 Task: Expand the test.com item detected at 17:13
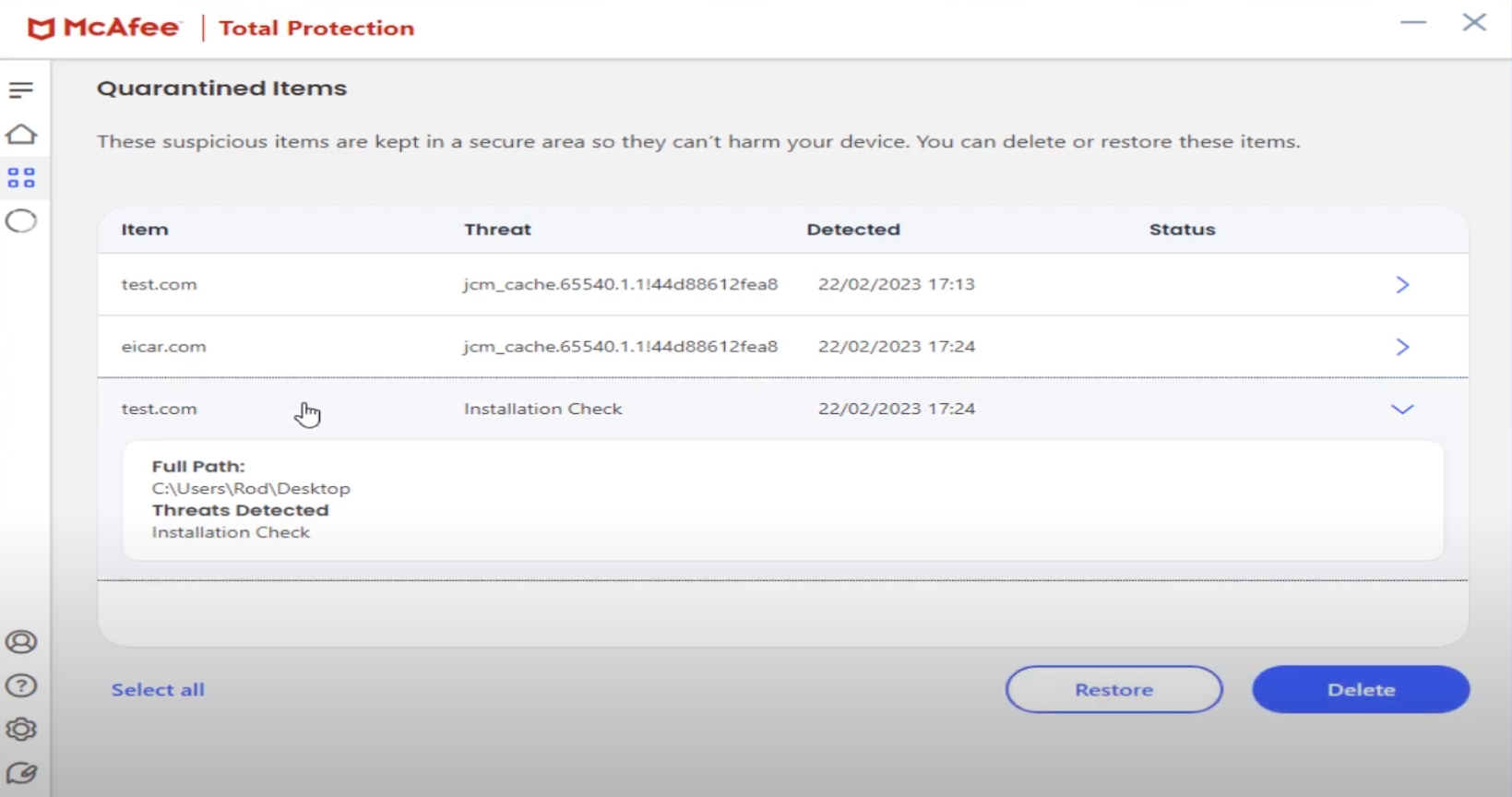tap(1402, 285)
